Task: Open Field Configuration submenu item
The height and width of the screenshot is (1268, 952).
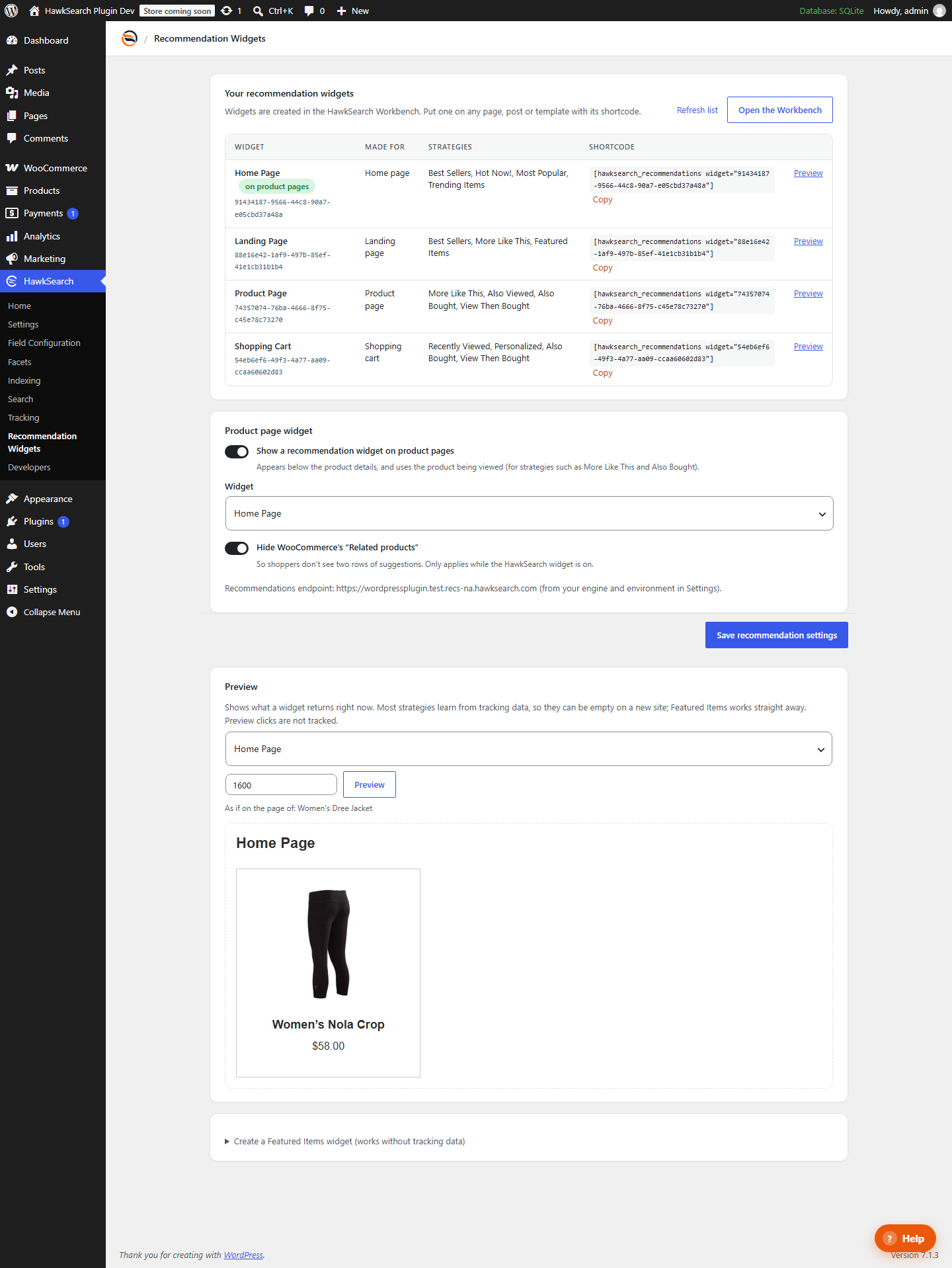Action: [44, 343]
